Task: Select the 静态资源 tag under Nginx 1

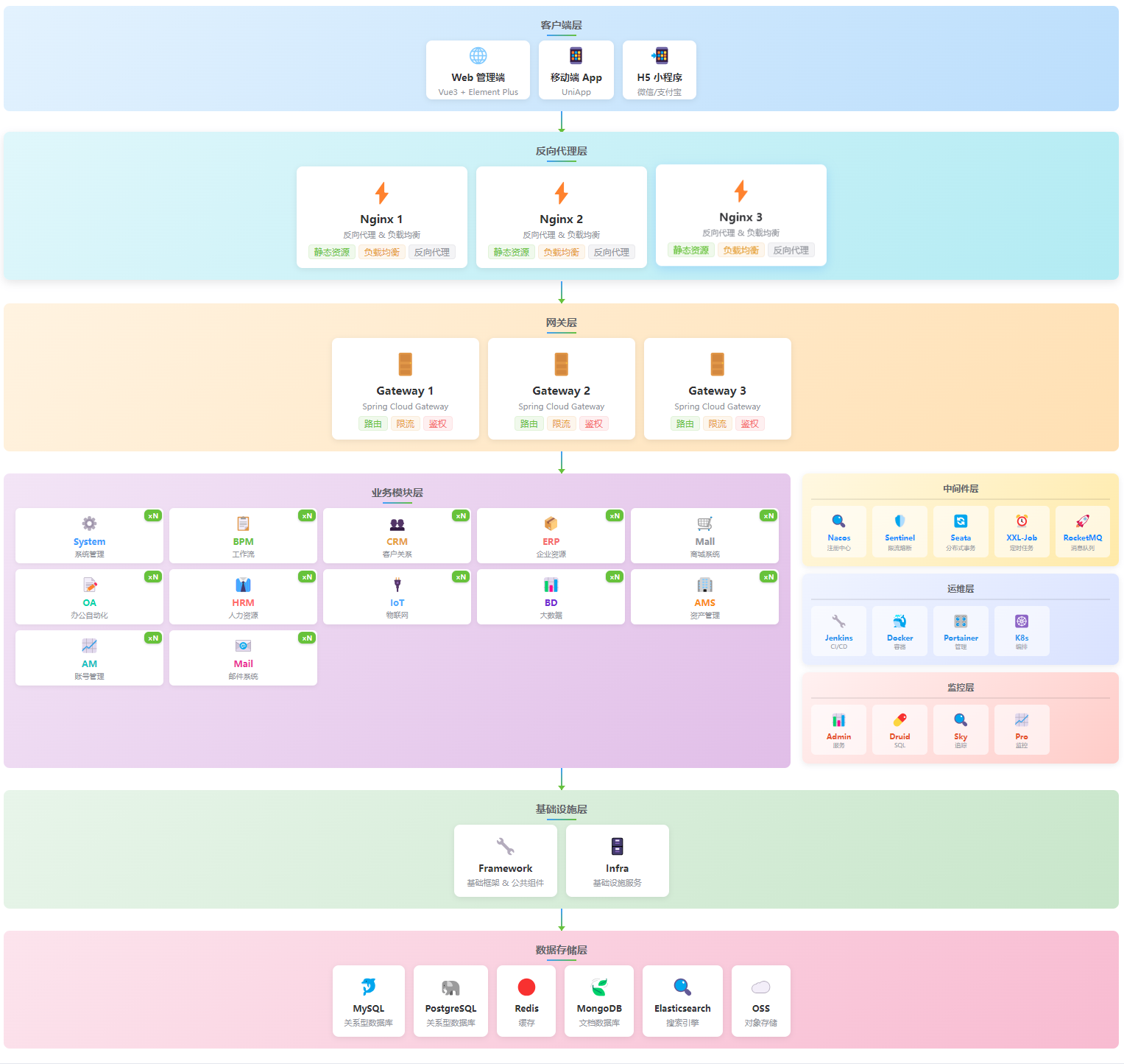Action: 332,253
